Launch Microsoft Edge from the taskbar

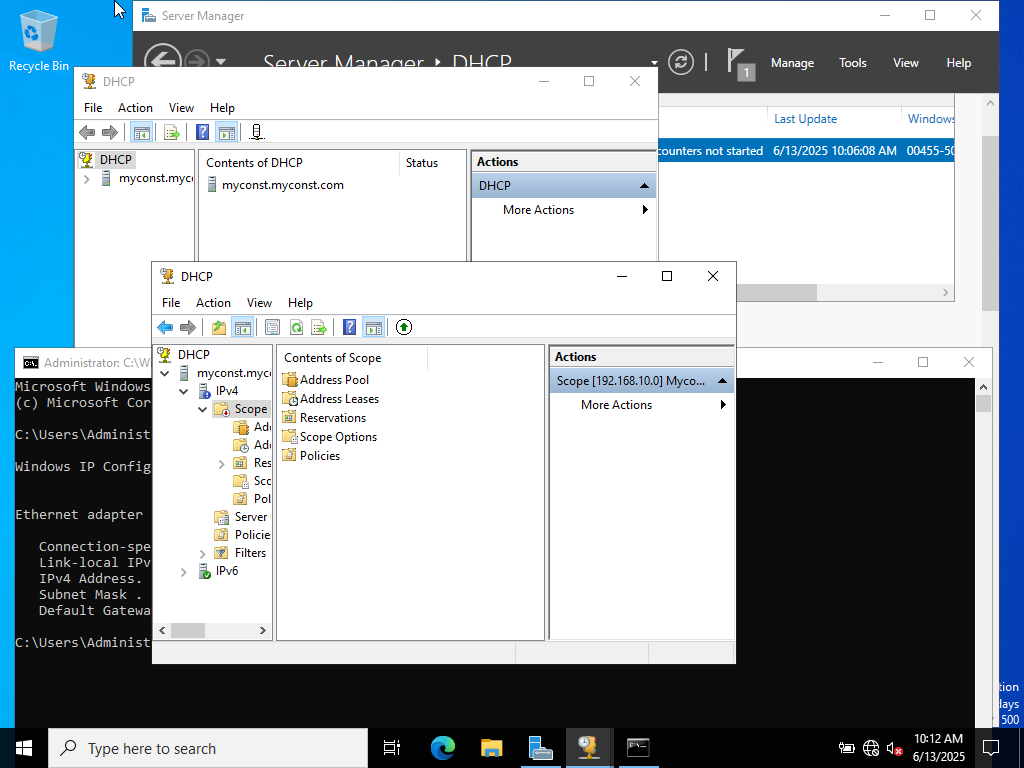click(x=440, y=747)
